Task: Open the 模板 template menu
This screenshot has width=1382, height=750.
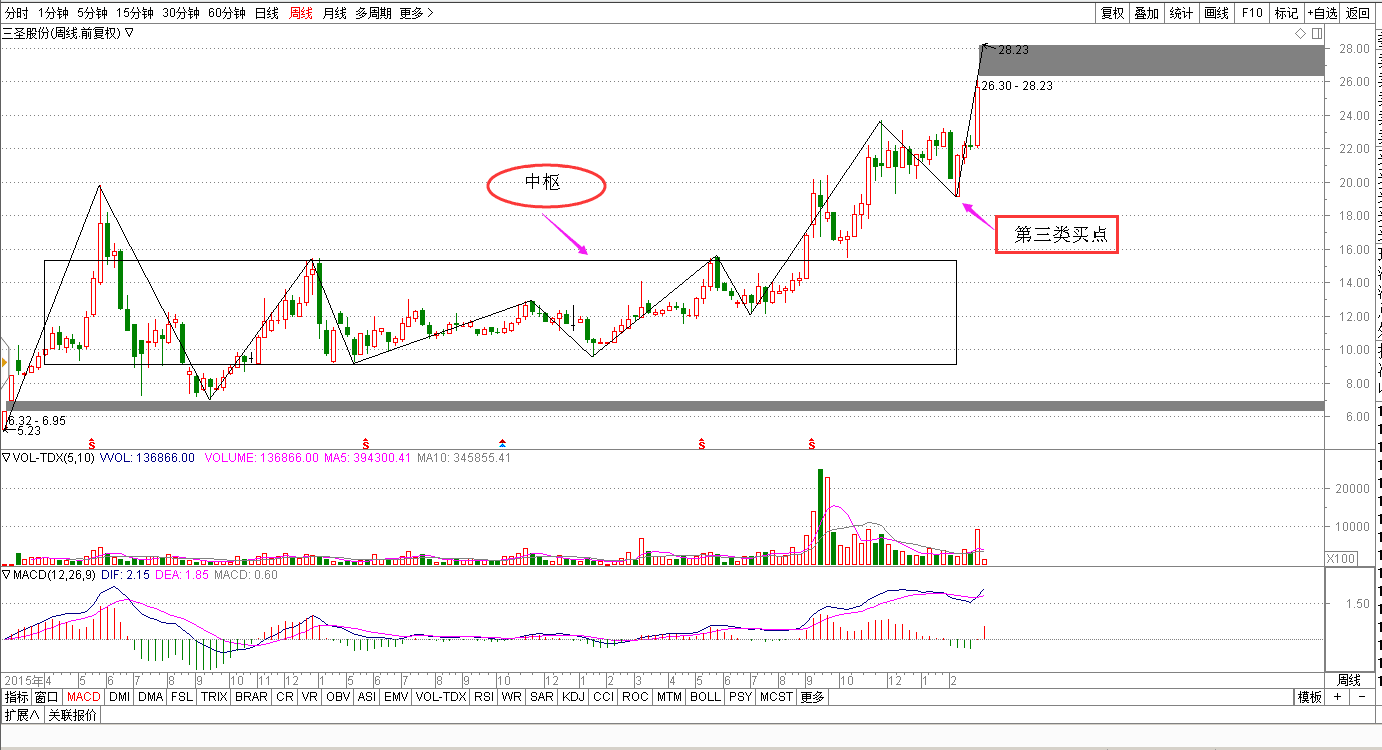Action: [1309, 697]
